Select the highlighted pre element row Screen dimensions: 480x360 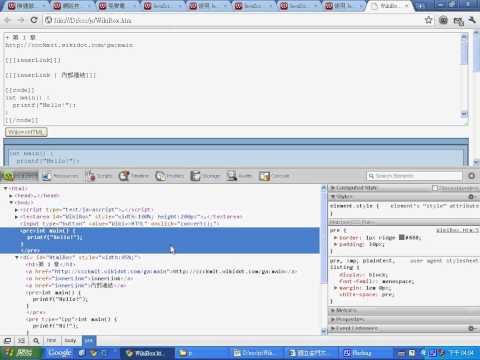click(x=160, y=240)
